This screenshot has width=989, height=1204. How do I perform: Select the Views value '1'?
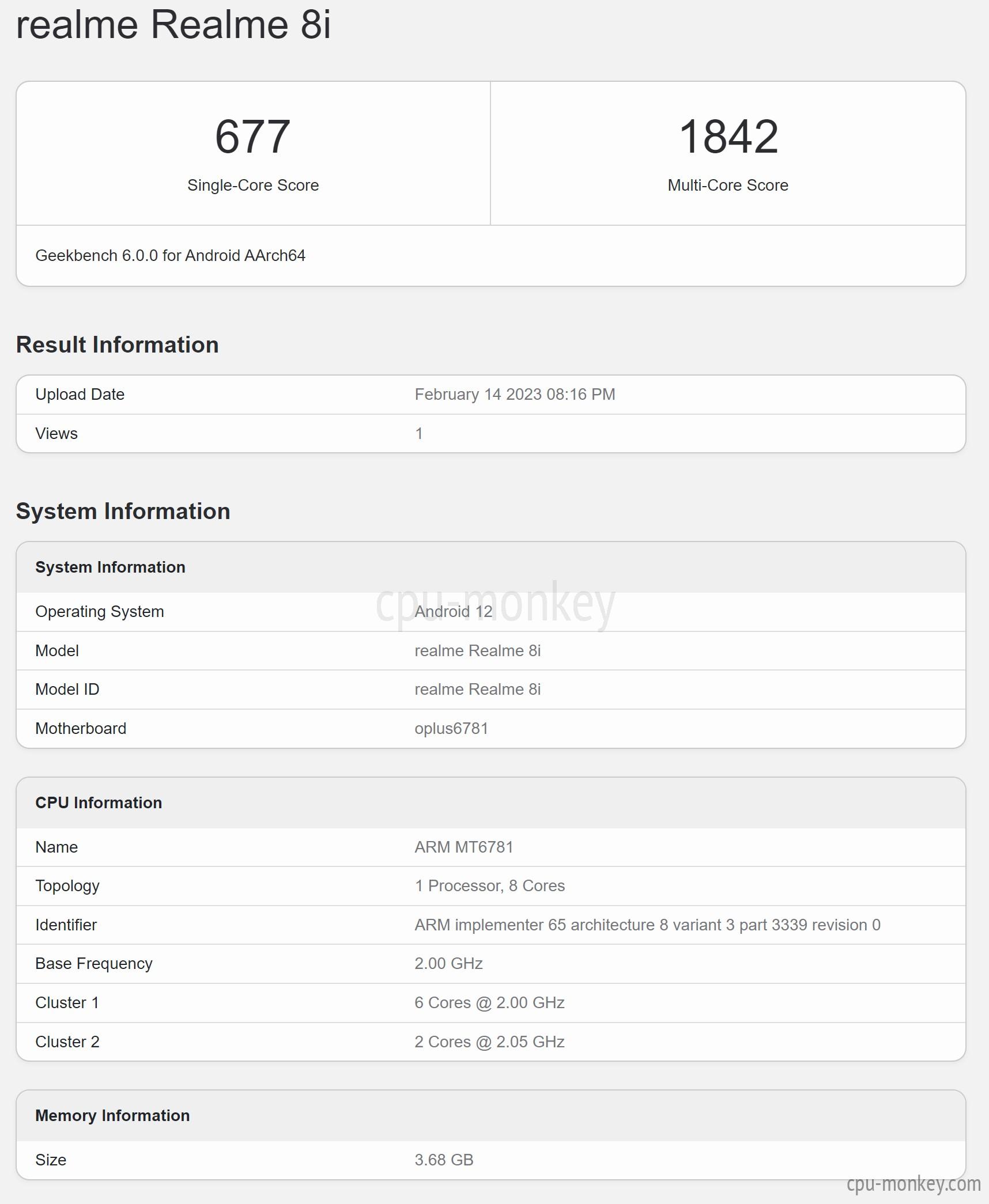pos(419,433)
